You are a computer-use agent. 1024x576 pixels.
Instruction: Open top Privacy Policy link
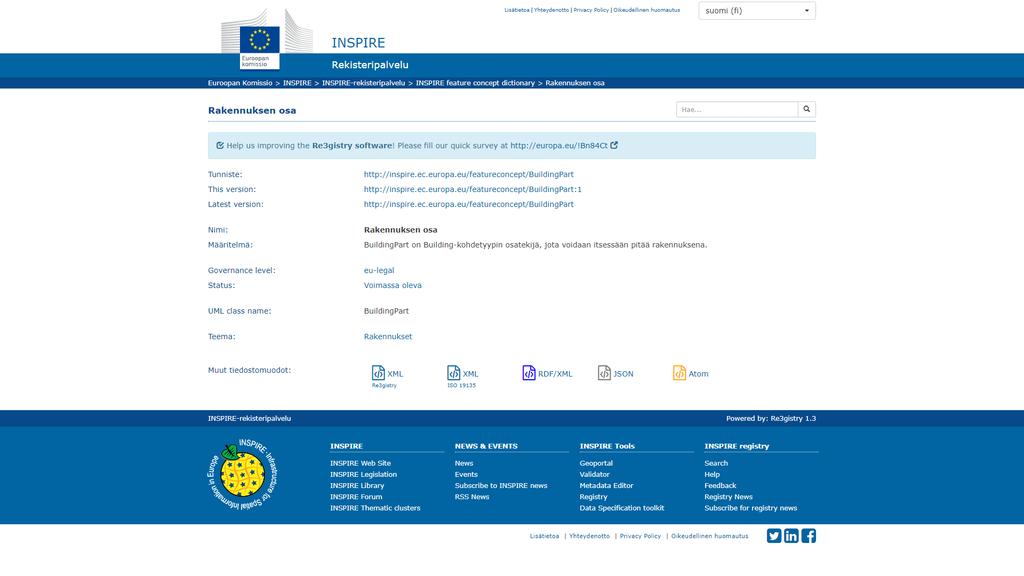pos(591,10)
